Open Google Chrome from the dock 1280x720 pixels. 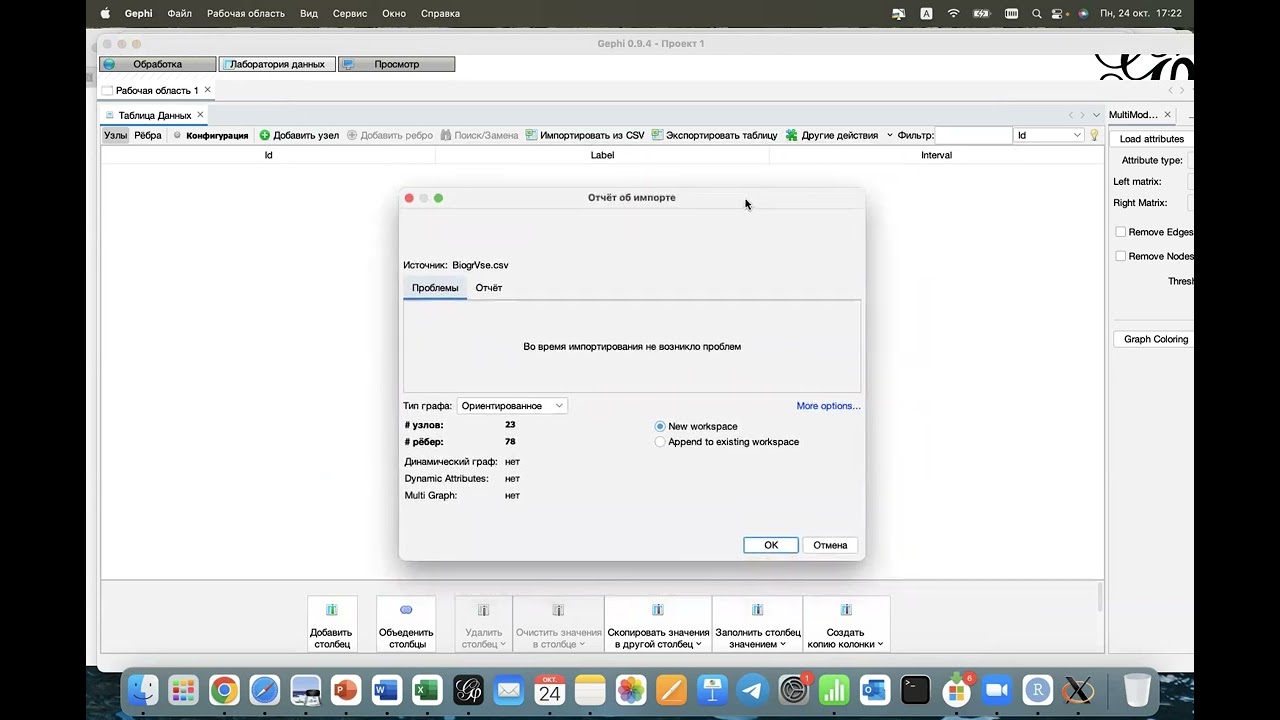(224, 690)
